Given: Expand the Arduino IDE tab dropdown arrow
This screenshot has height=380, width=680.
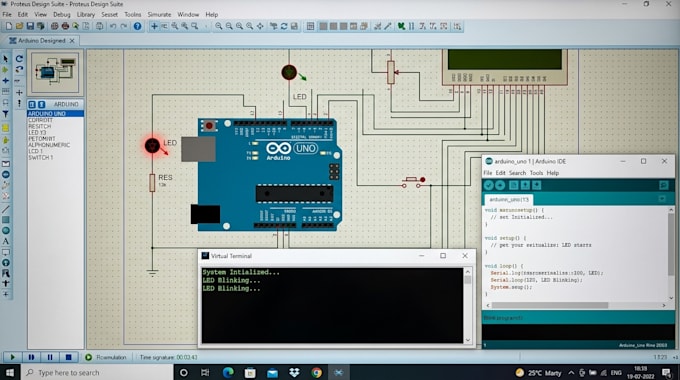Looking at the screenshot, I should tap(662, 199).
